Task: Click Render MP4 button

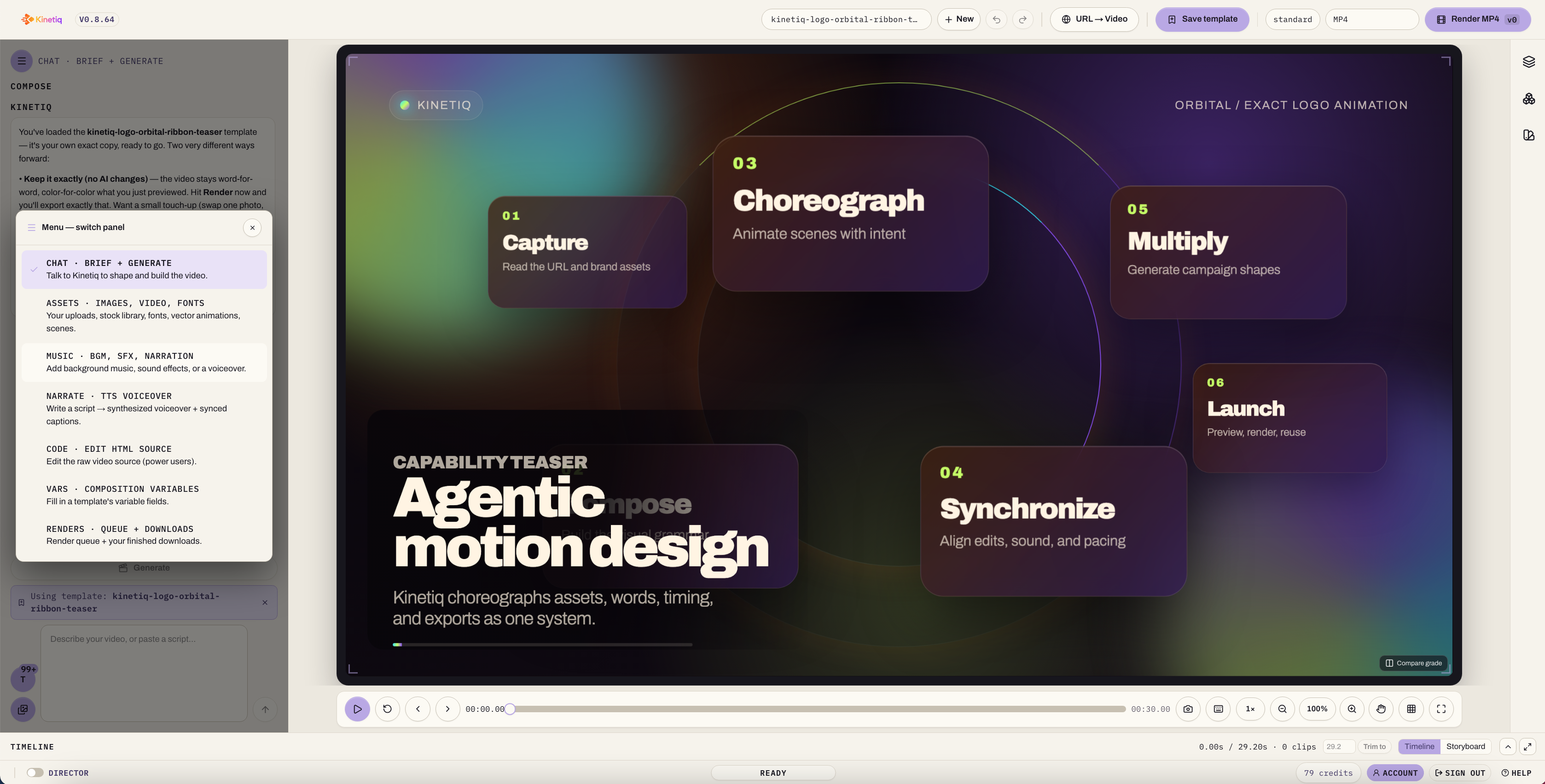Action: coord(1478,19)
